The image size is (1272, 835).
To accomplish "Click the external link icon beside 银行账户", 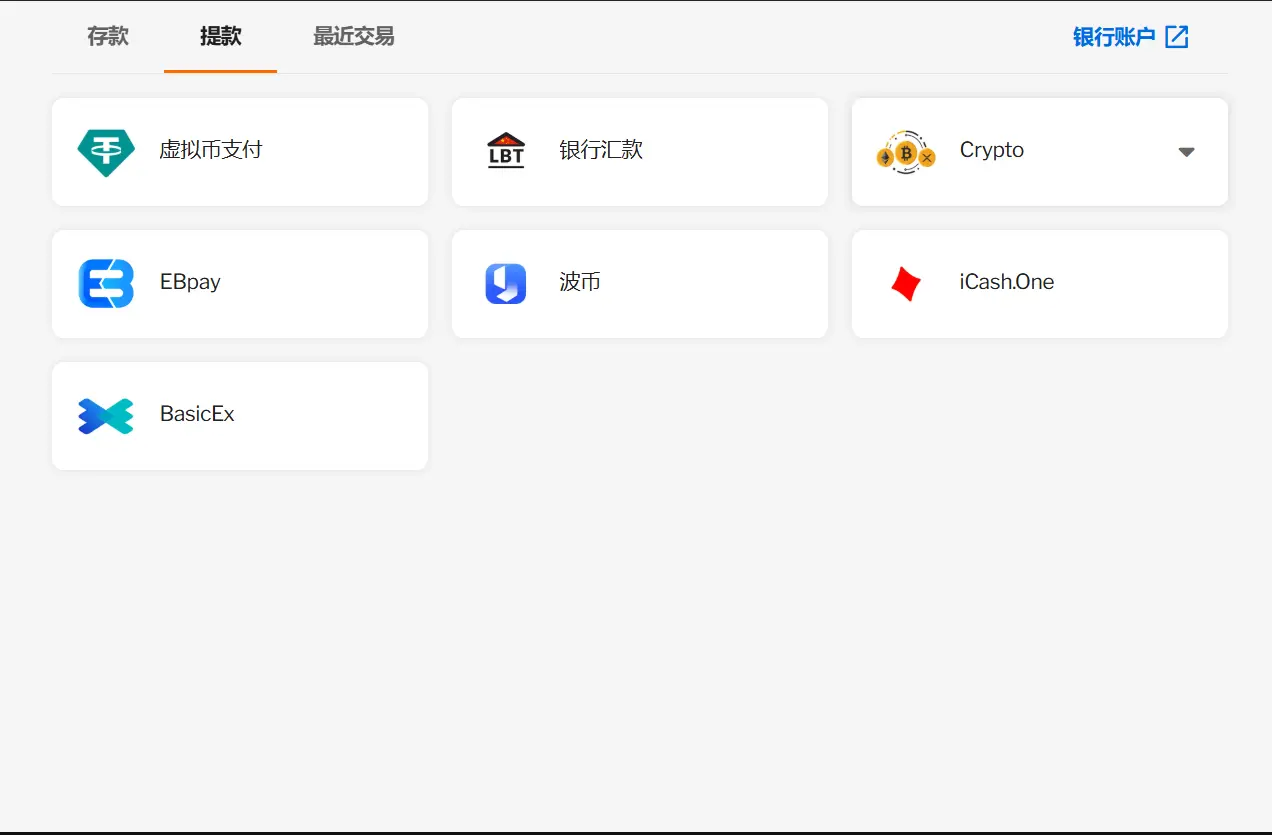I will [1178, 36].
